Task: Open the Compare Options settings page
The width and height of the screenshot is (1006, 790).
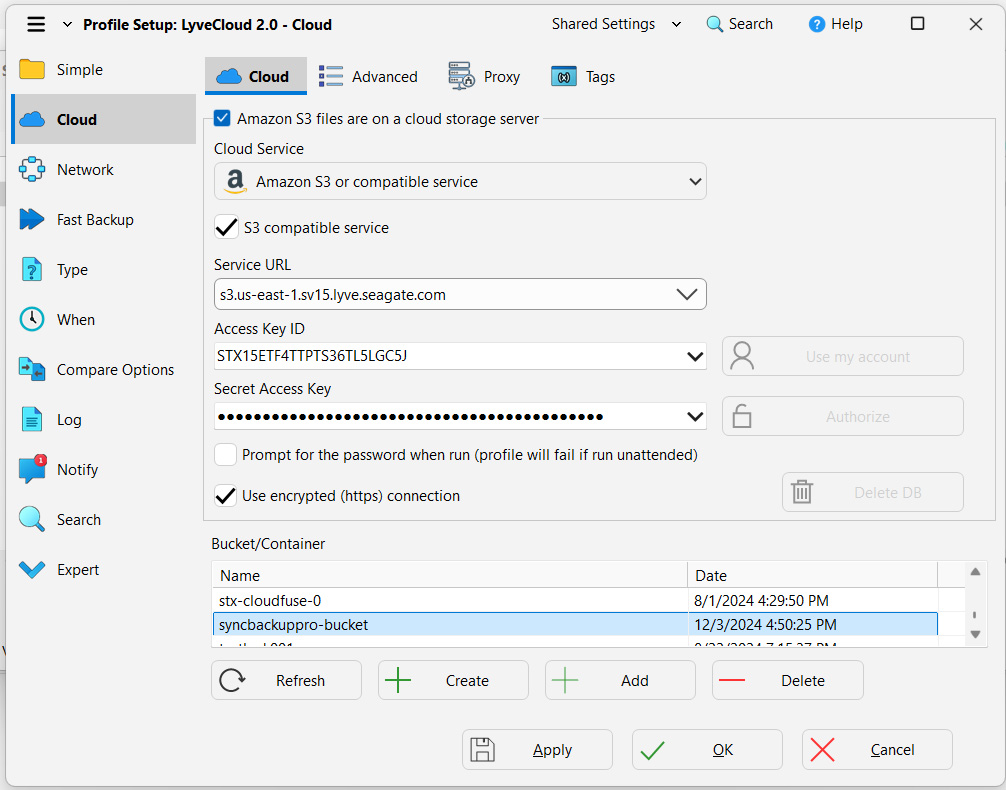Action: point(104,370)
